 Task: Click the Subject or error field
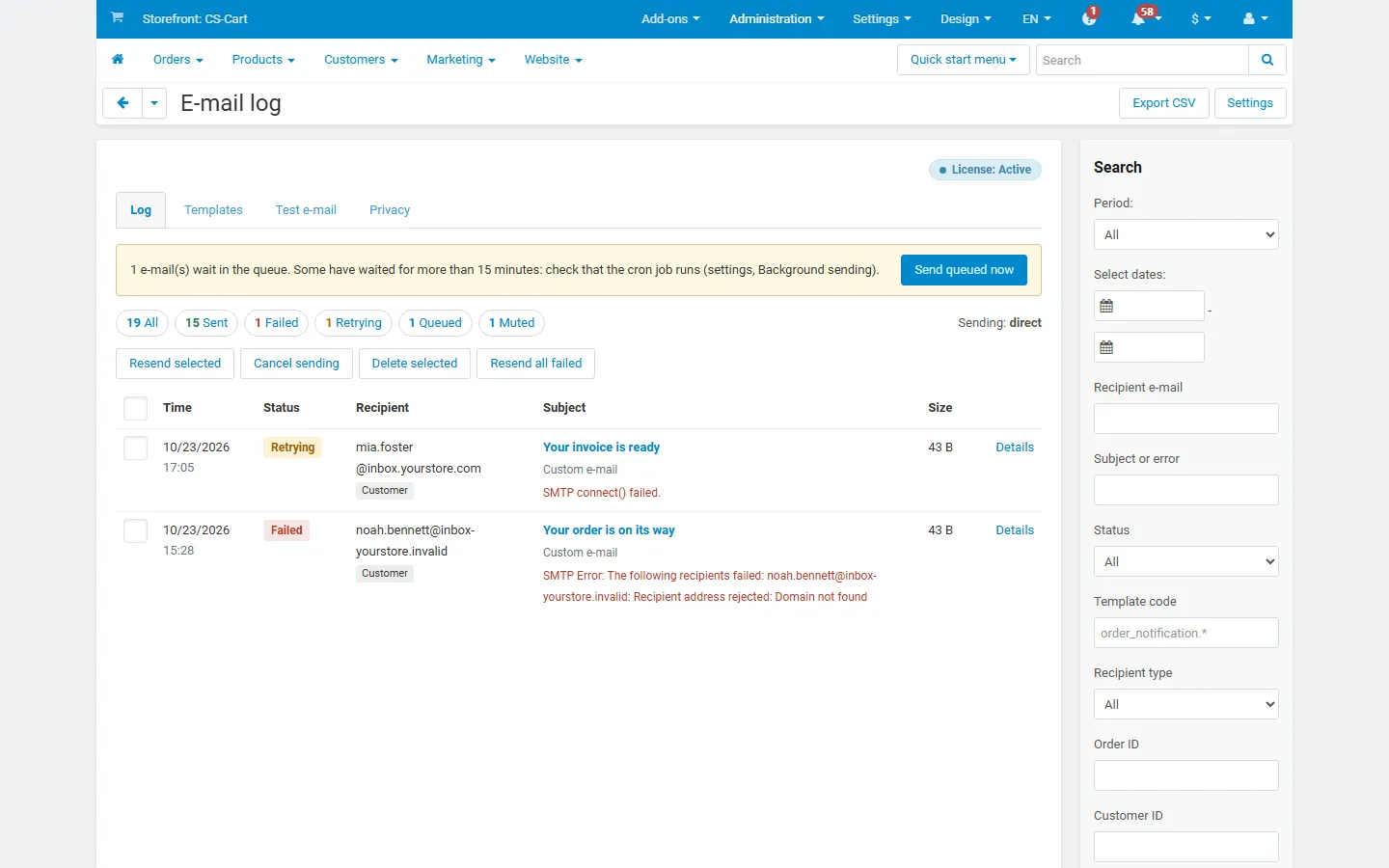pyautogui.click(x=1186, y=490)
